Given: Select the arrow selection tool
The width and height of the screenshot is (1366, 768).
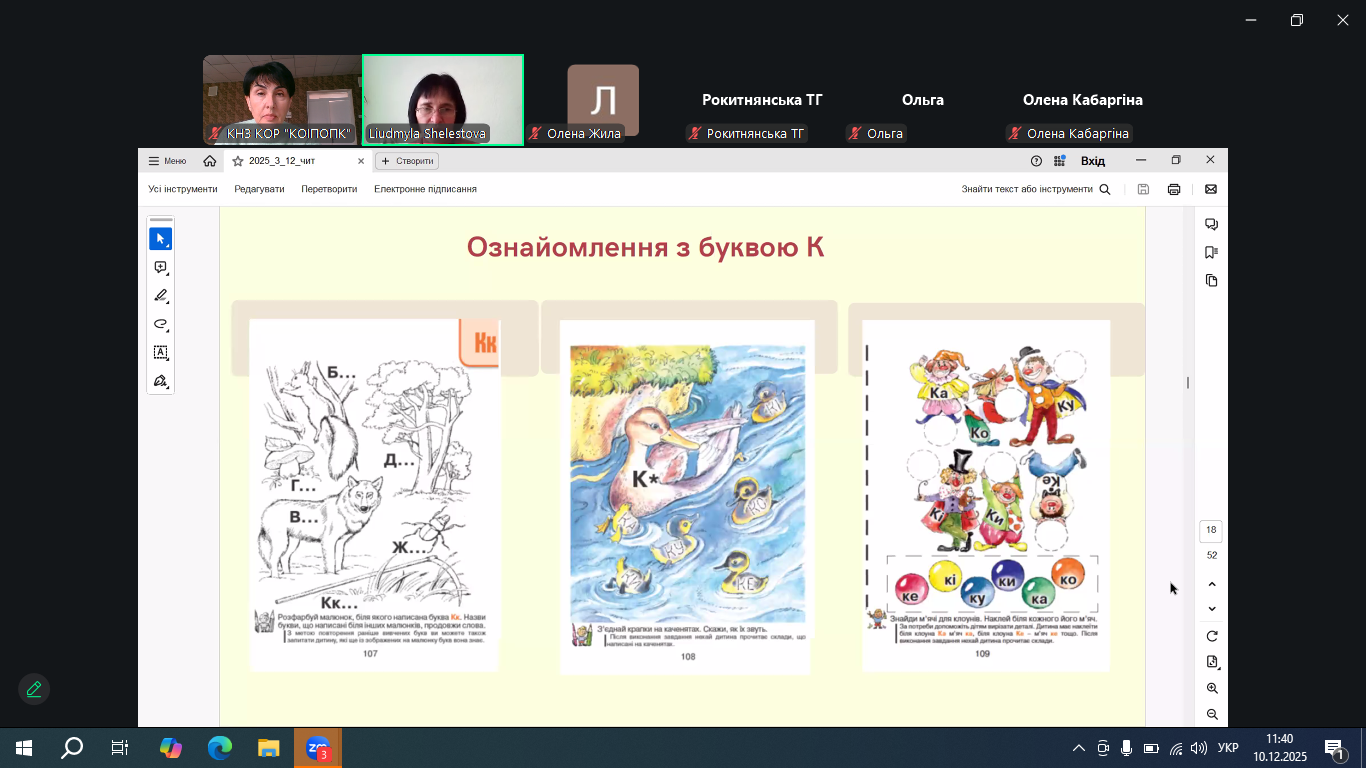Looking at the screenshot, I should (160, 239).
